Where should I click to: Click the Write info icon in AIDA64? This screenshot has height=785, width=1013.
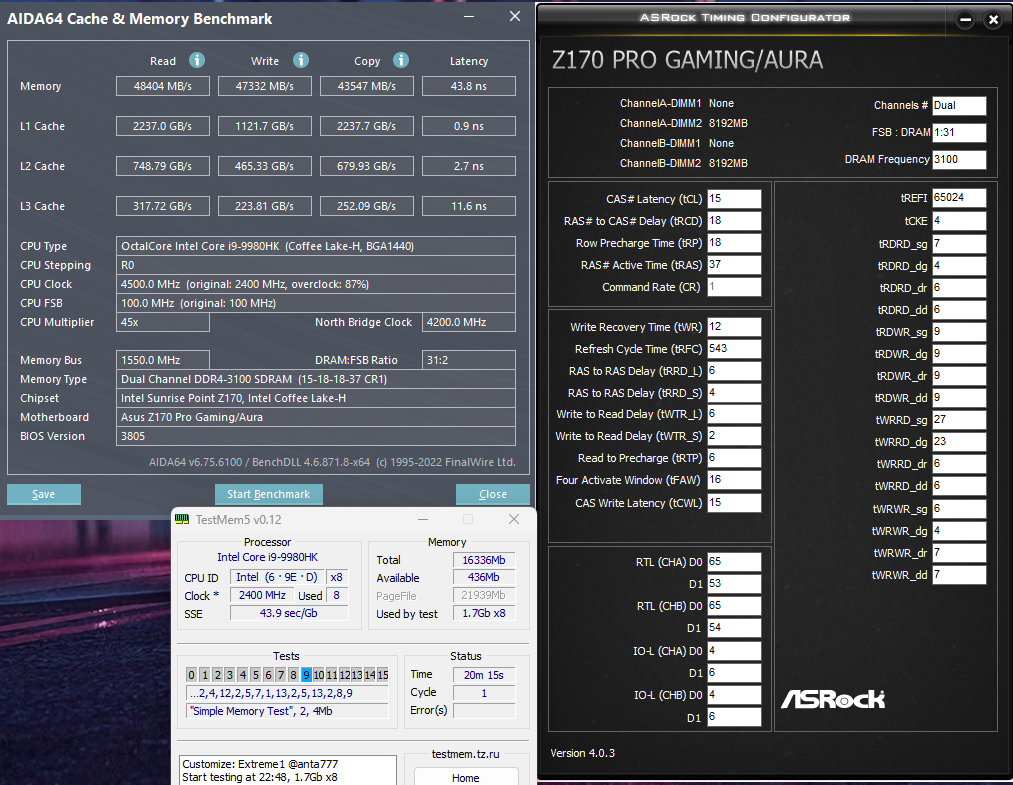click(x=301, y=60)
